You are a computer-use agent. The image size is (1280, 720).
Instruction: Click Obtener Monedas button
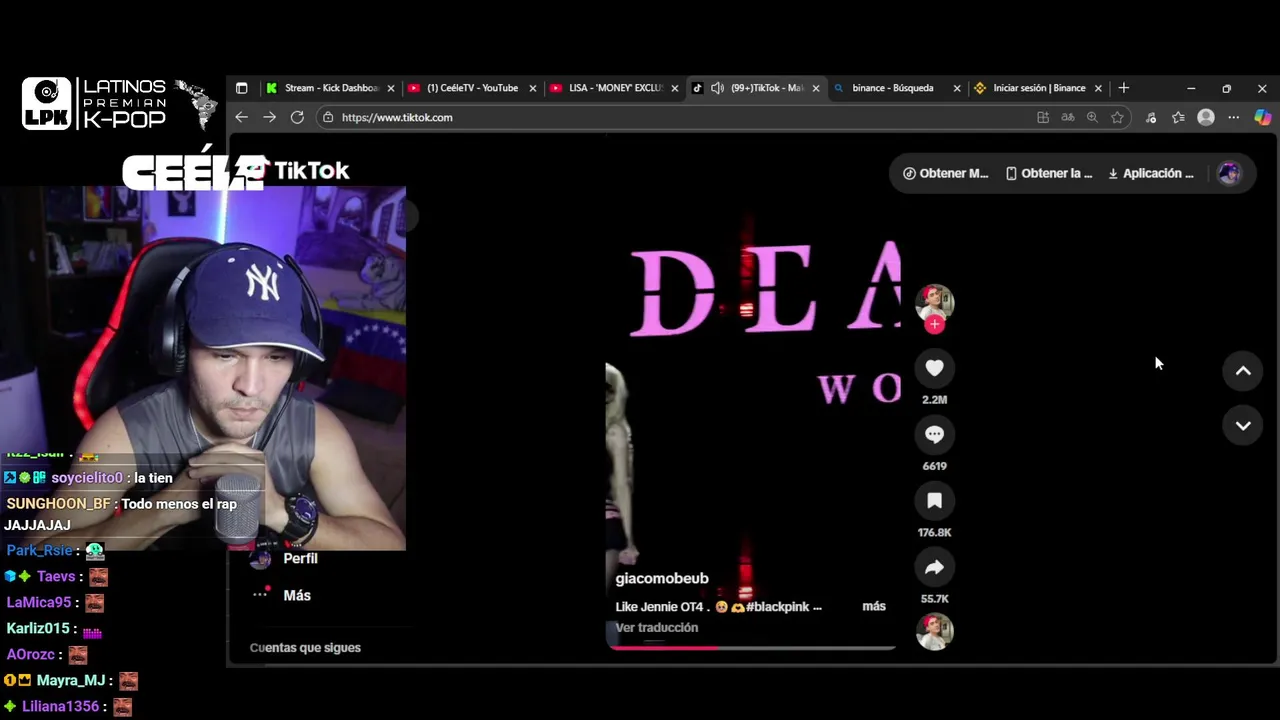coord(945,173)
